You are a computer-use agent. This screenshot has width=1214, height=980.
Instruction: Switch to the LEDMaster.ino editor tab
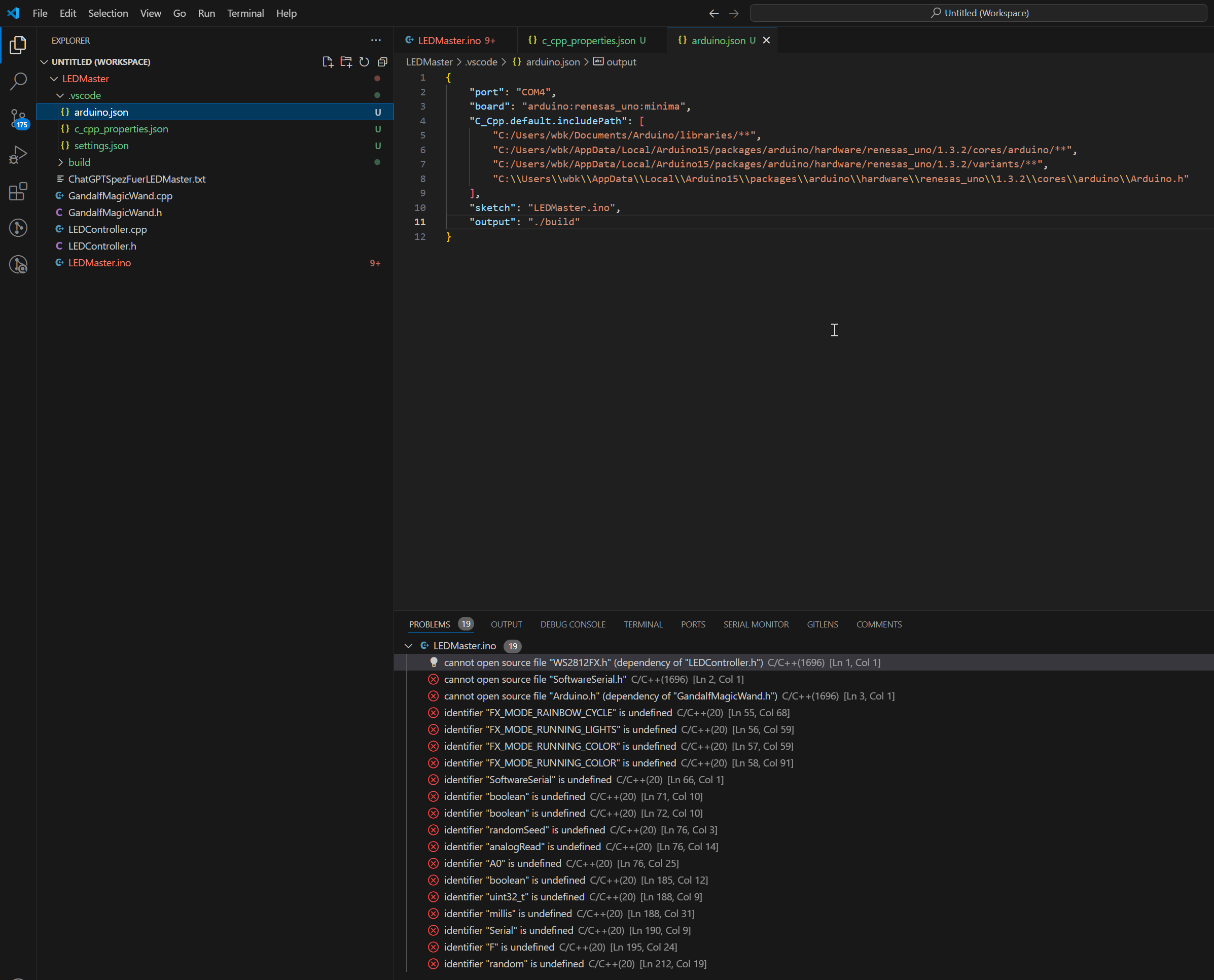(456, 41)
